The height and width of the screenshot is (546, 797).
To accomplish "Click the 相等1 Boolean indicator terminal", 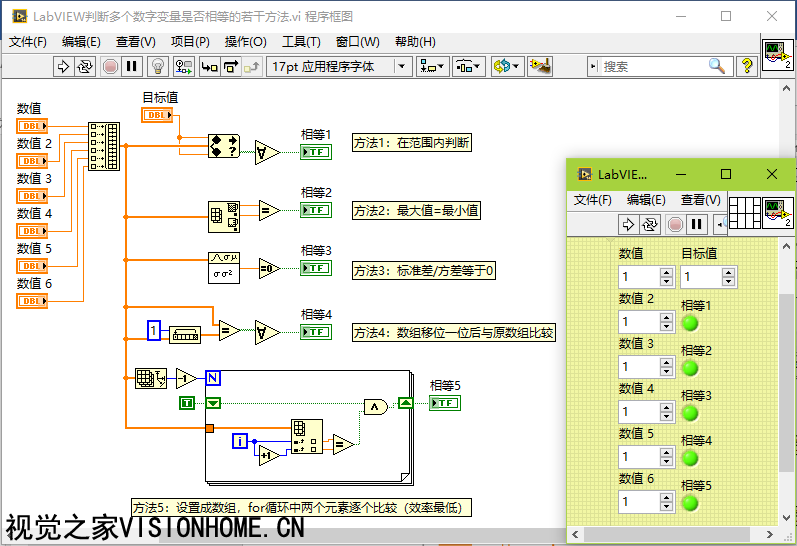I will (316, 152).
